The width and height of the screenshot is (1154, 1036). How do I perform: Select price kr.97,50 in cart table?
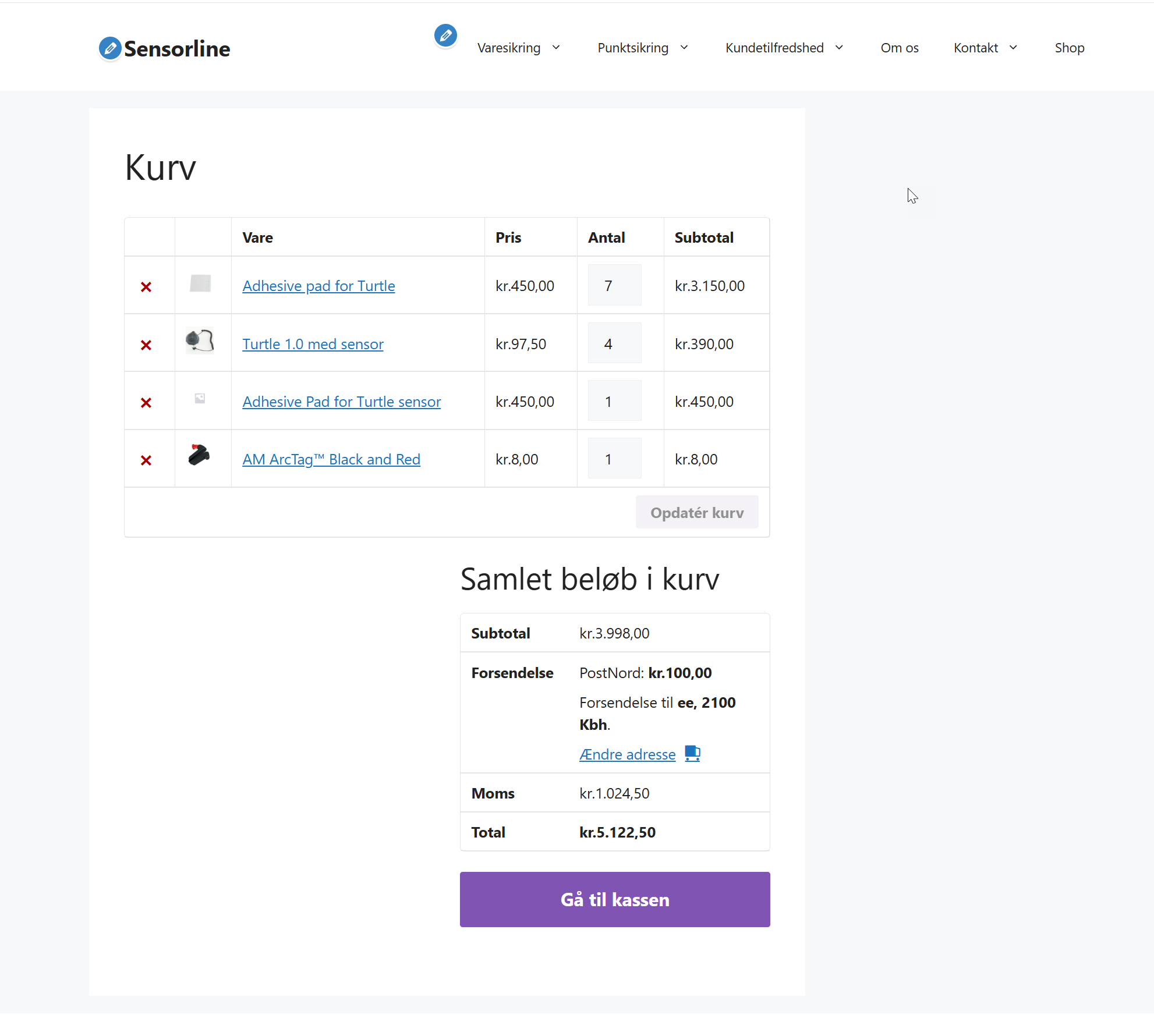tap(521, 344)
